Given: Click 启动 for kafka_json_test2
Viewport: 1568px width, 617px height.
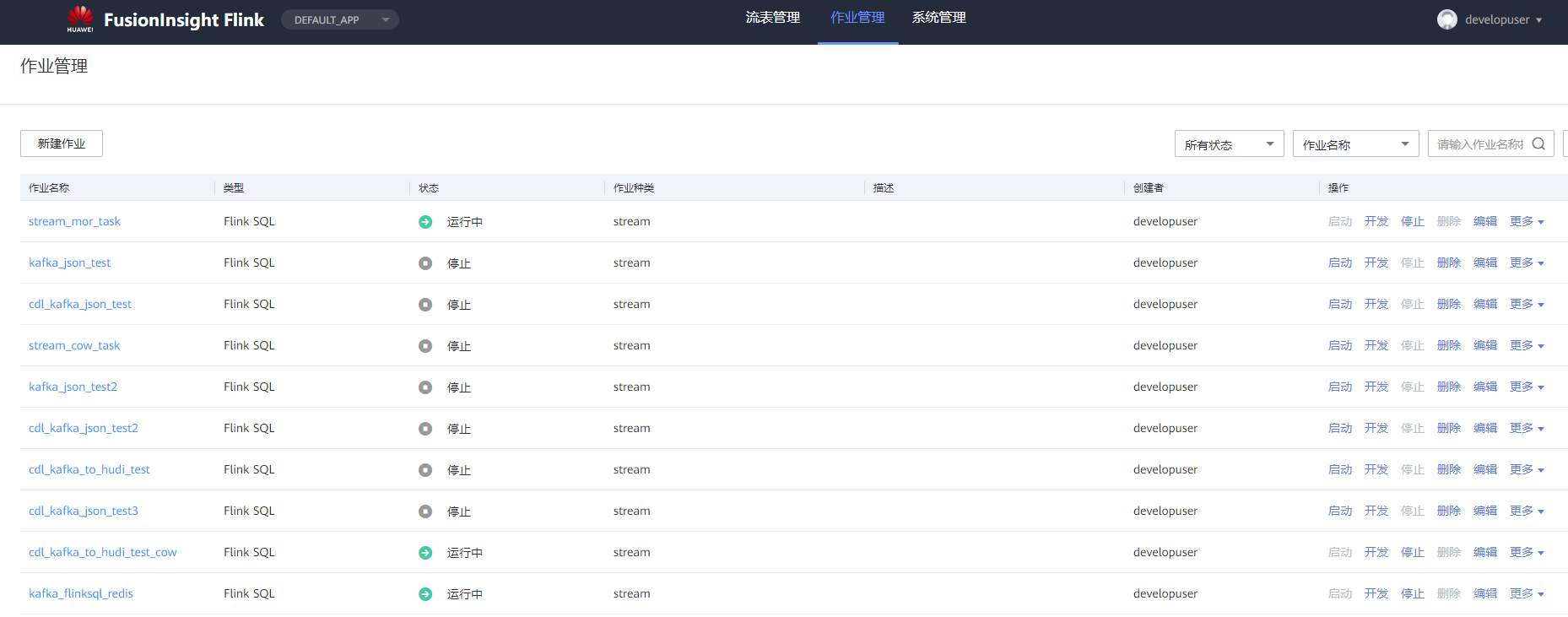Looking at the screenshot, I should click(1340, 387).
